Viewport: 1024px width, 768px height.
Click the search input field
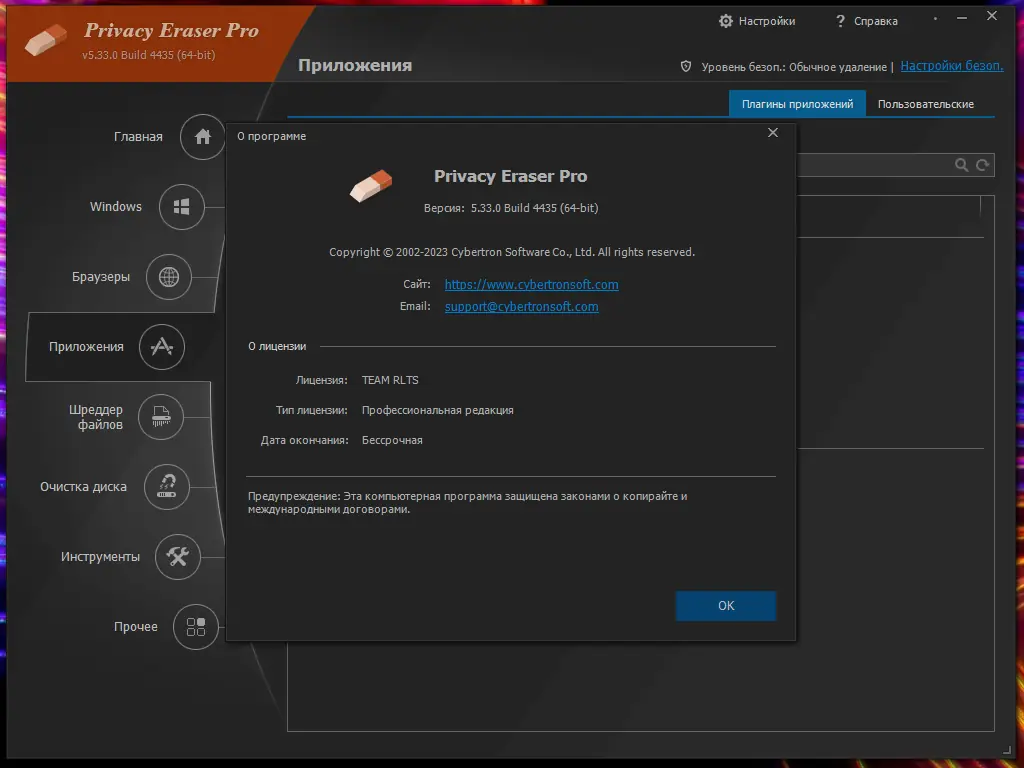880,165
